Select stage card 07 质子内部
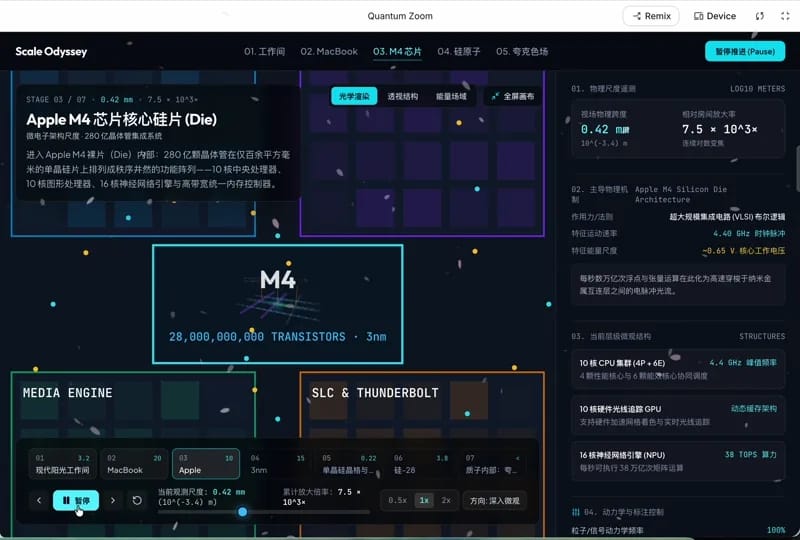 point(493,464)
